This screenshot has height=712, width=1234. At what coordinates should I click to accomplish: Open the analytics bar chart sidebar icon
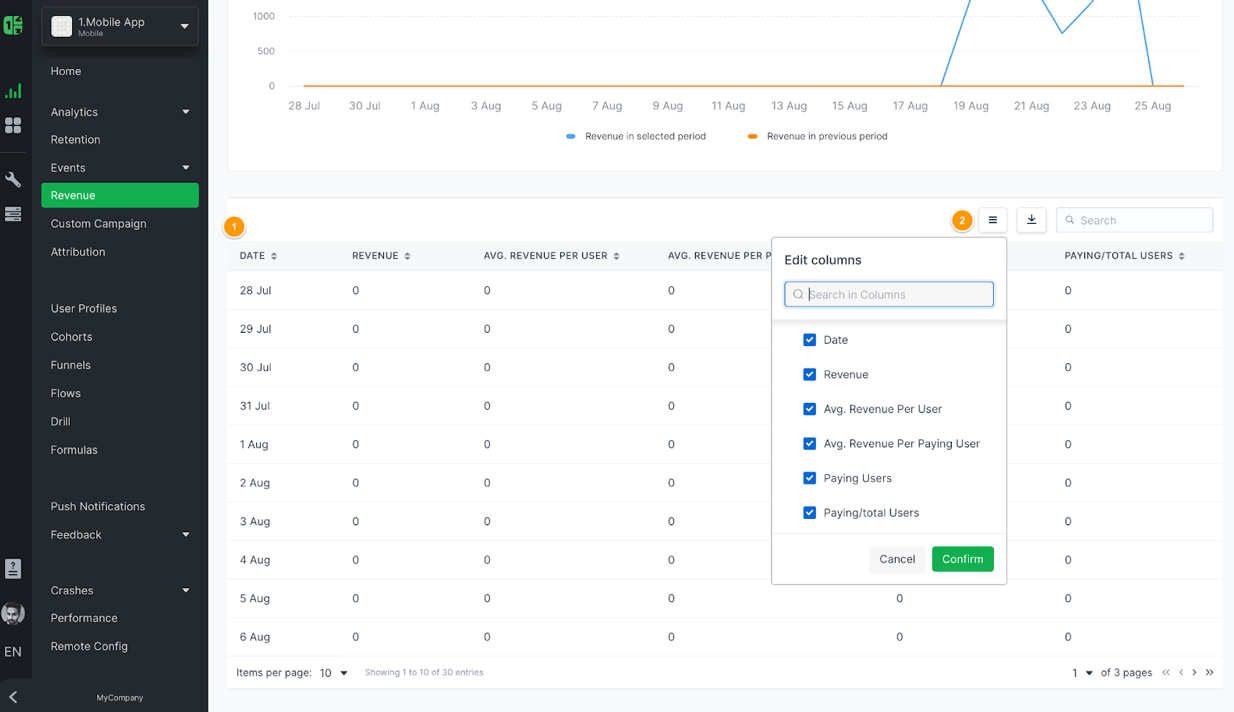(13, 91)
